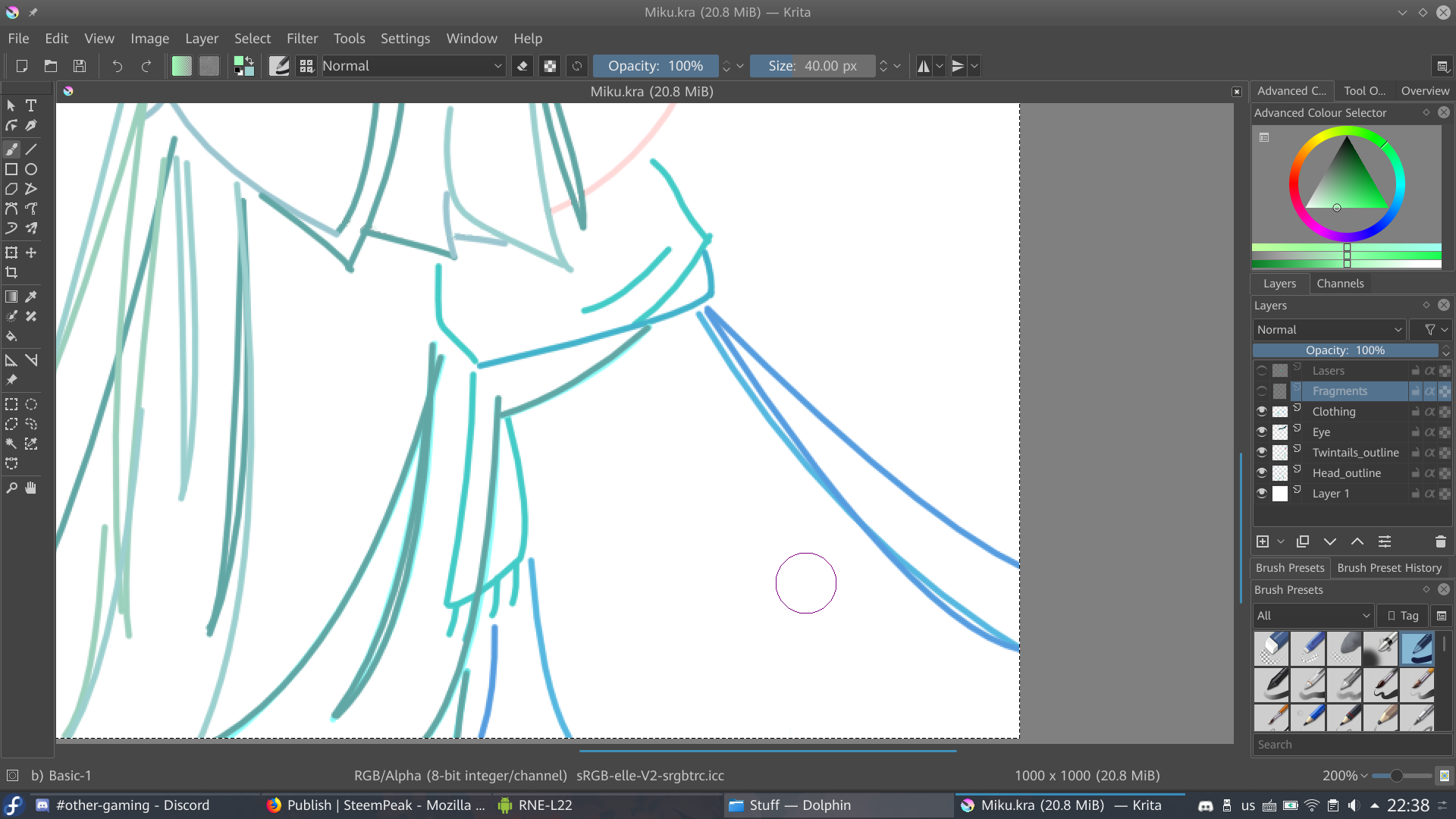Adjust the brush Opacity slider

655,66
